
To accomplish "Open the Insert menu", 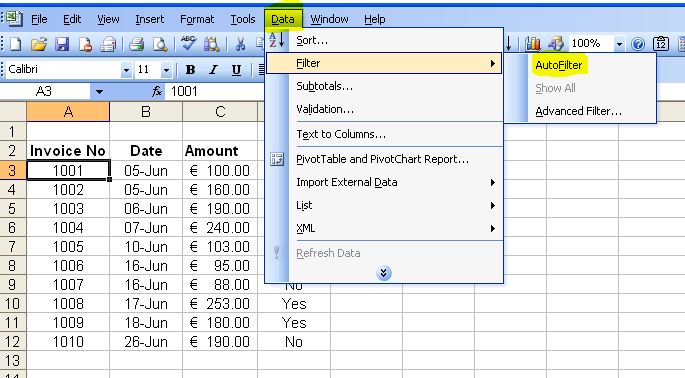I will 149,19.
